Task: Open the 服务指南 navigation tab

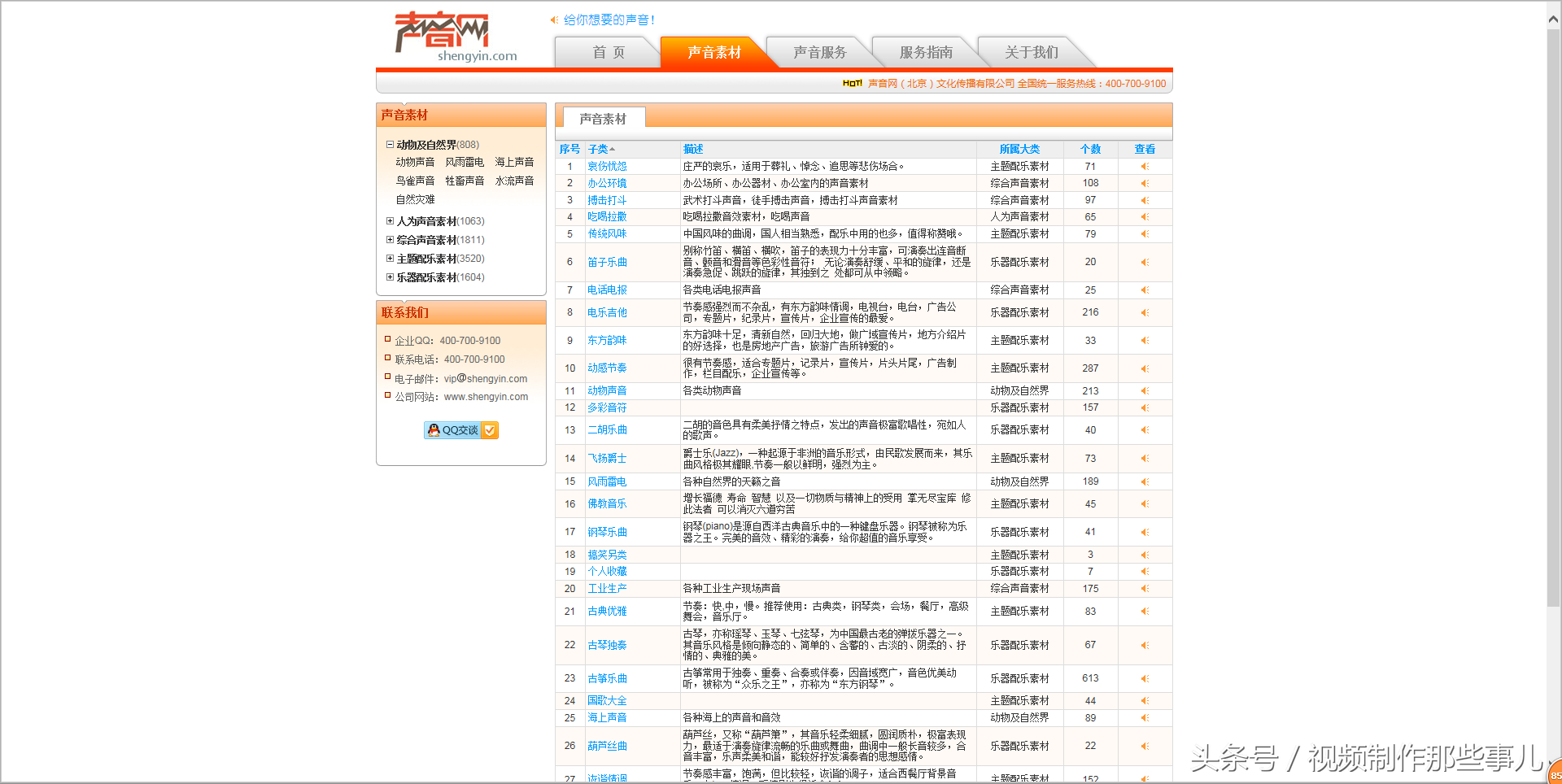Action: (x=926, y=53)
